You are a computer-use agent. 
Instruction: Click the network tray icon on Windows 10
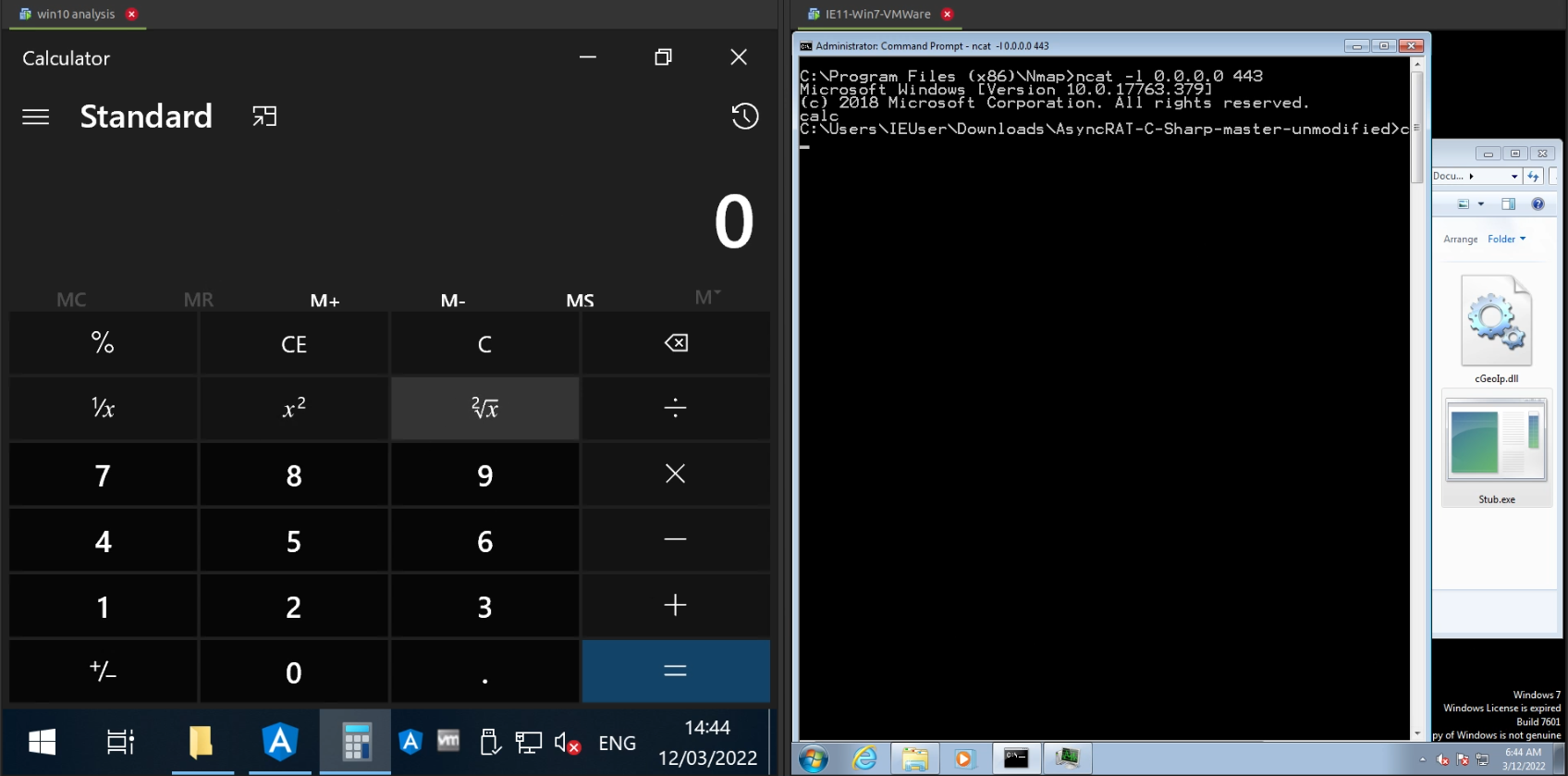(528, 742)
